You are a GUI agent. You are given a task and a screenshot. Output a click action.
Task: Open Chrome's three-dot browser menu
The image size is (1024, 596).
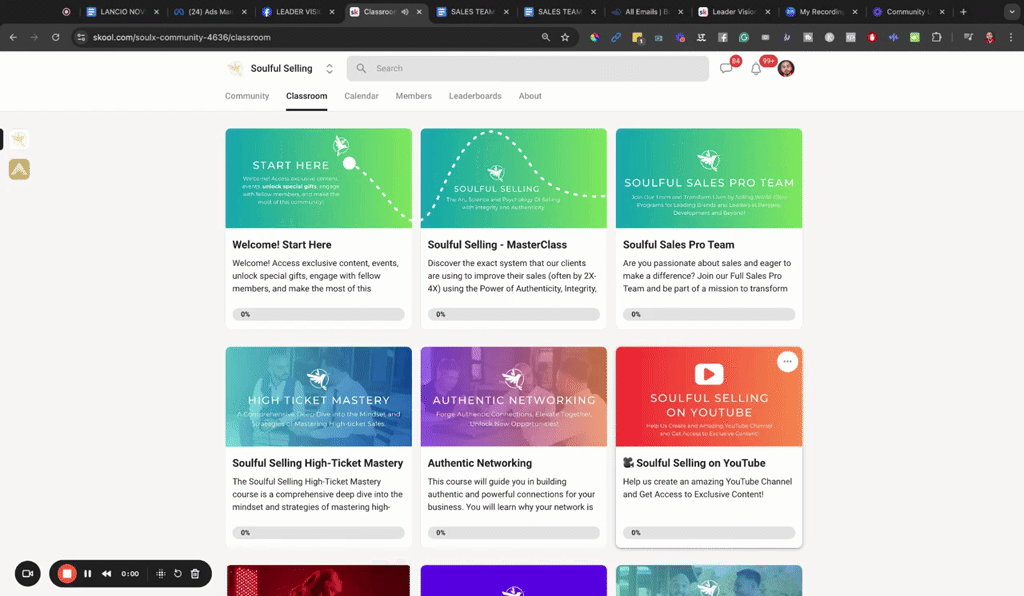coord(1011,36)
